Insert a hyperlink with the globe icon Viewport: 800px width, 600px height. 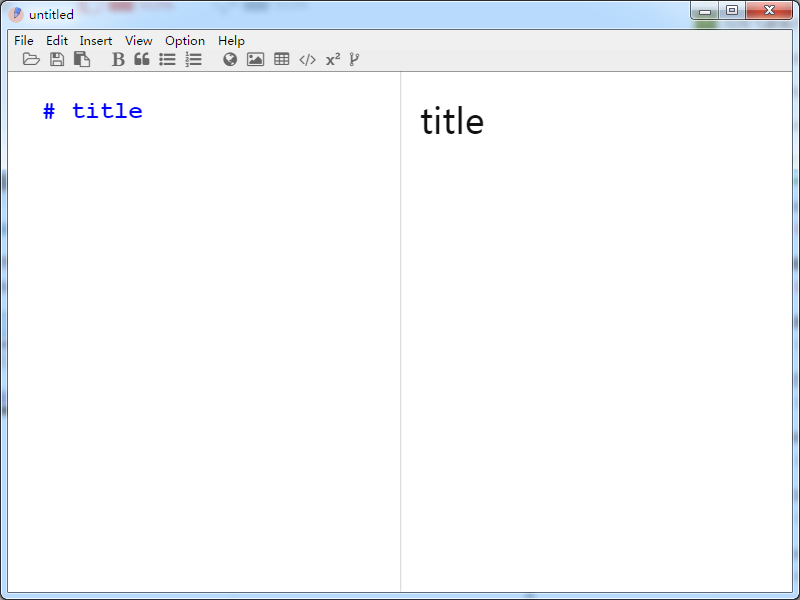pyautogui.click(x=230, y=60)
